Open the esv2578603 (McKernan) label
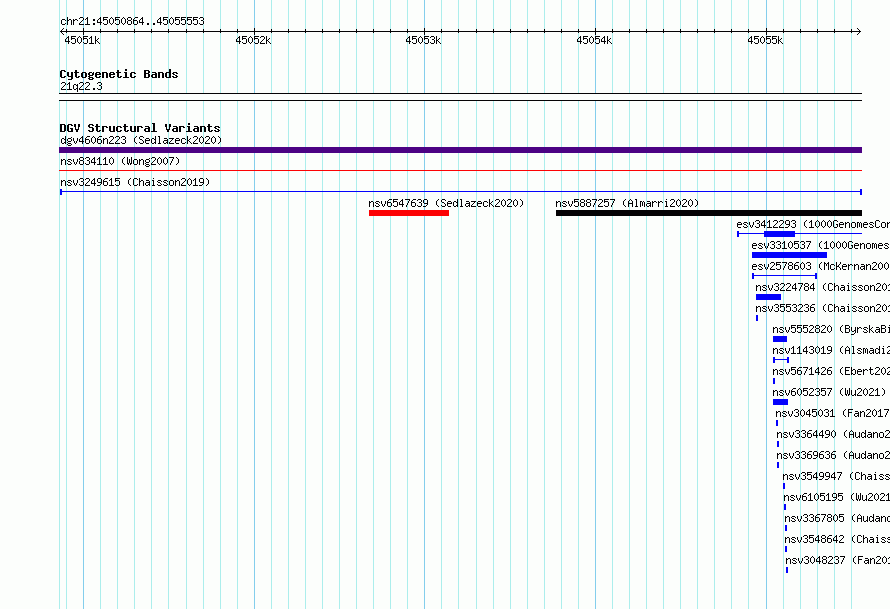Viewport: 890px width, 609px height. (x=820, y=266)
